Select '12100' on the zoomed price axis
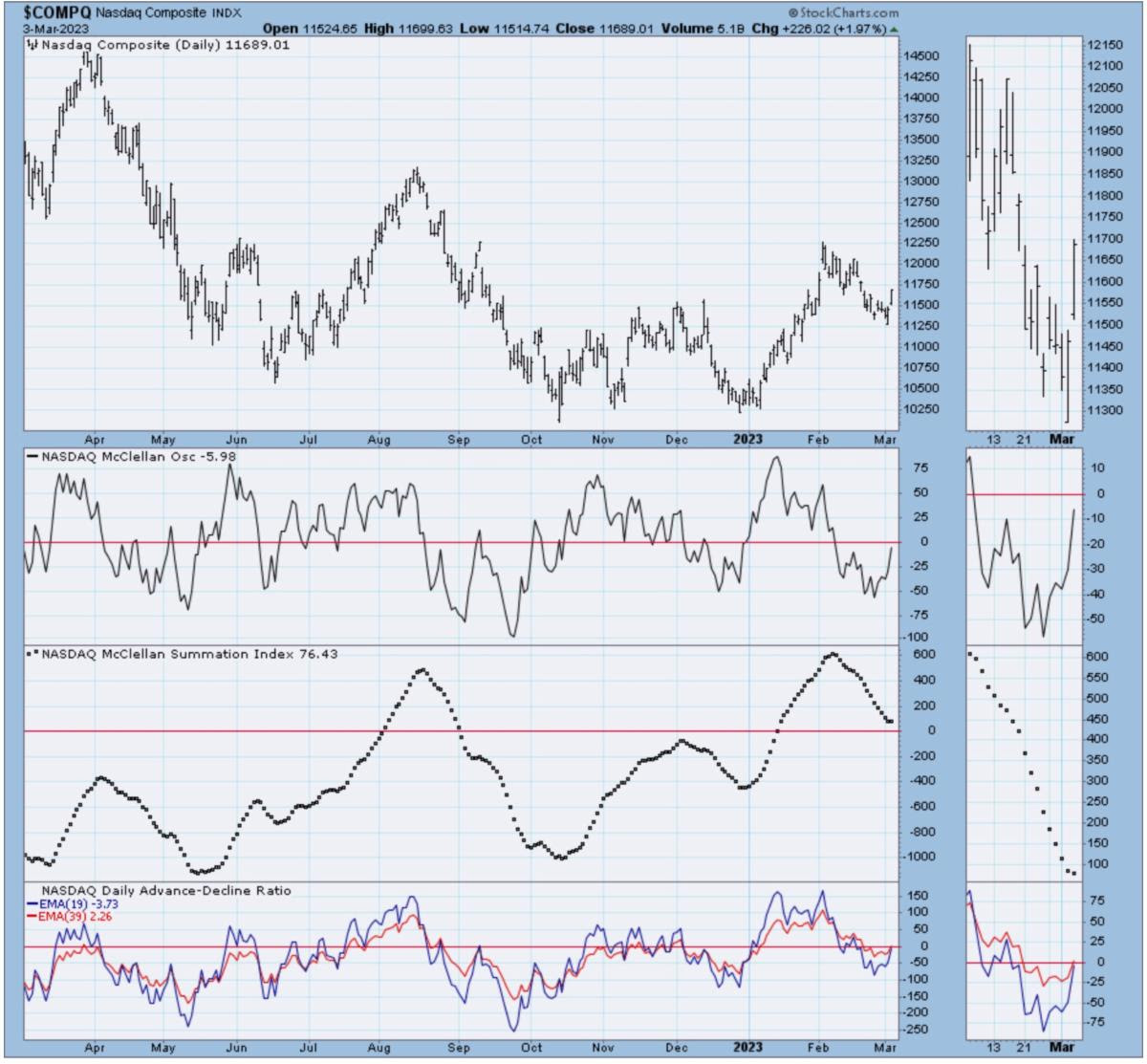The width and height of the screenshot is (1147, 1064). [1103, 66]
